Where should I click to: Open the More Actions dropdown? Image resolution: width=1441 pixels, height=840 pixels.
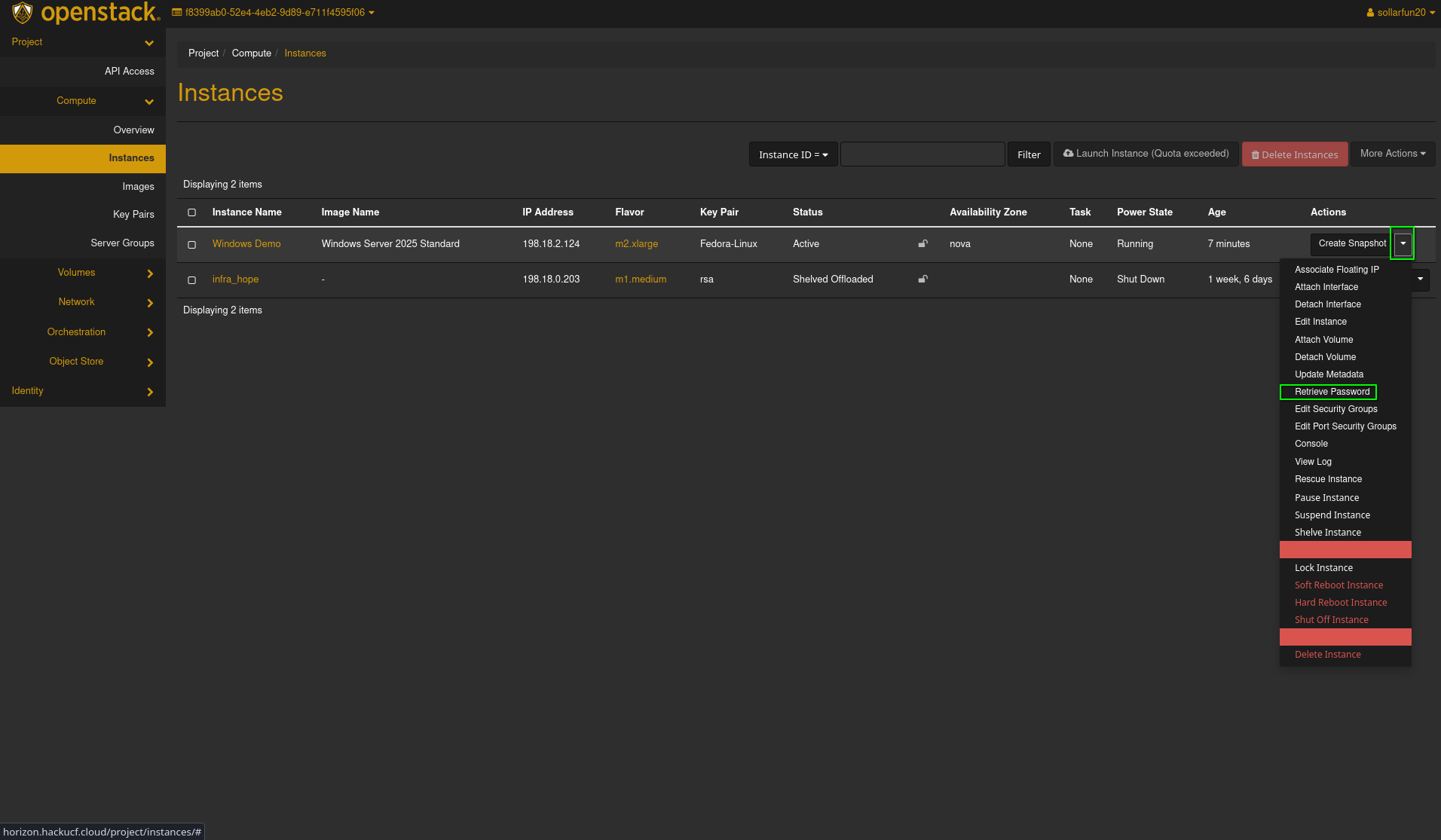coord(1392,154)
